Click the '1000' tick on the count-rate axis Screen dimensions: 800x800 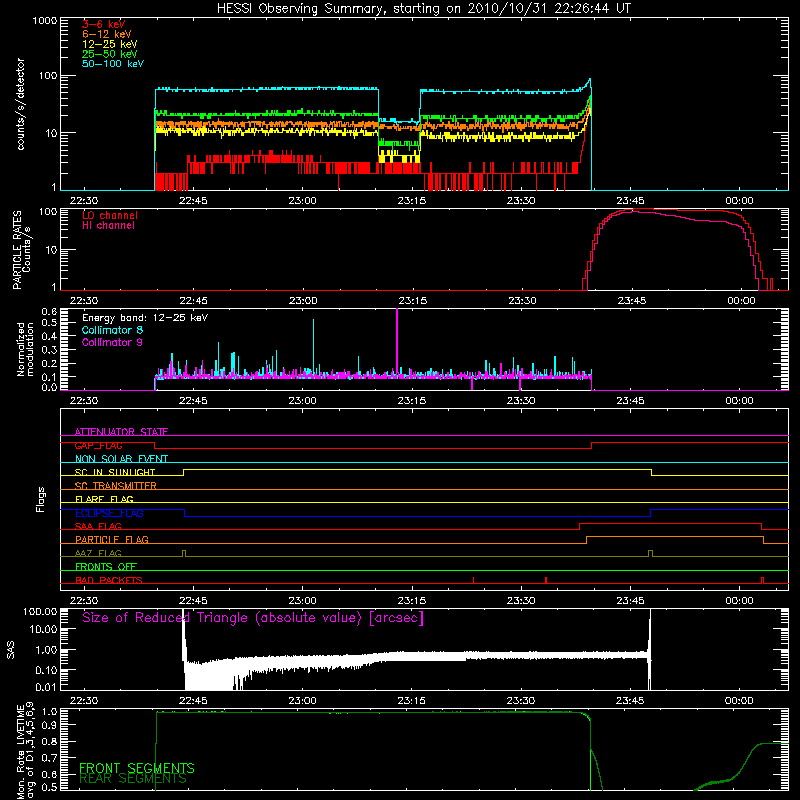point(44,21)
